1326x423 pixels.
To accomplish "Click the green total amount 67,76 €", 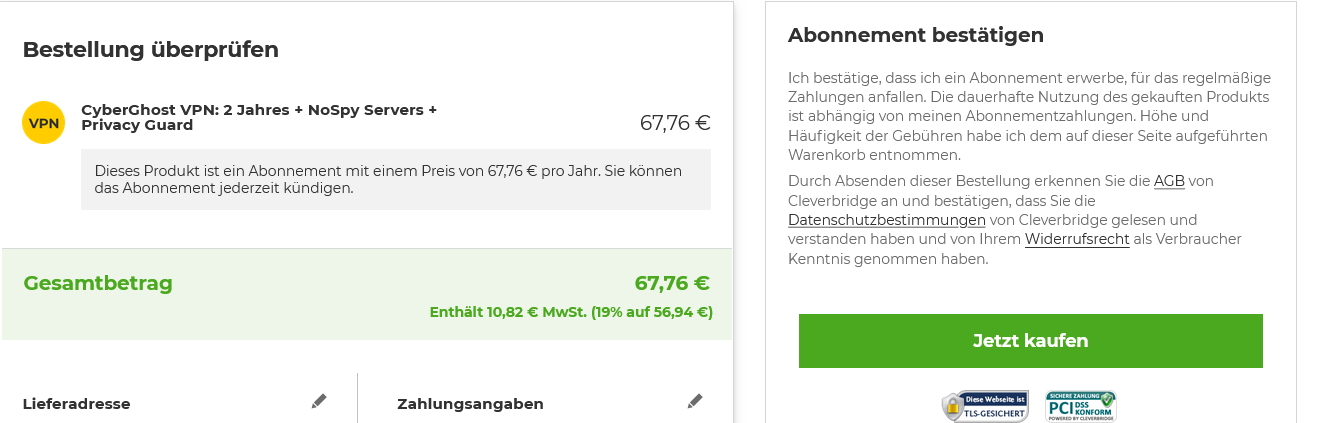I will pyautogui.click(x=672, y=283).
